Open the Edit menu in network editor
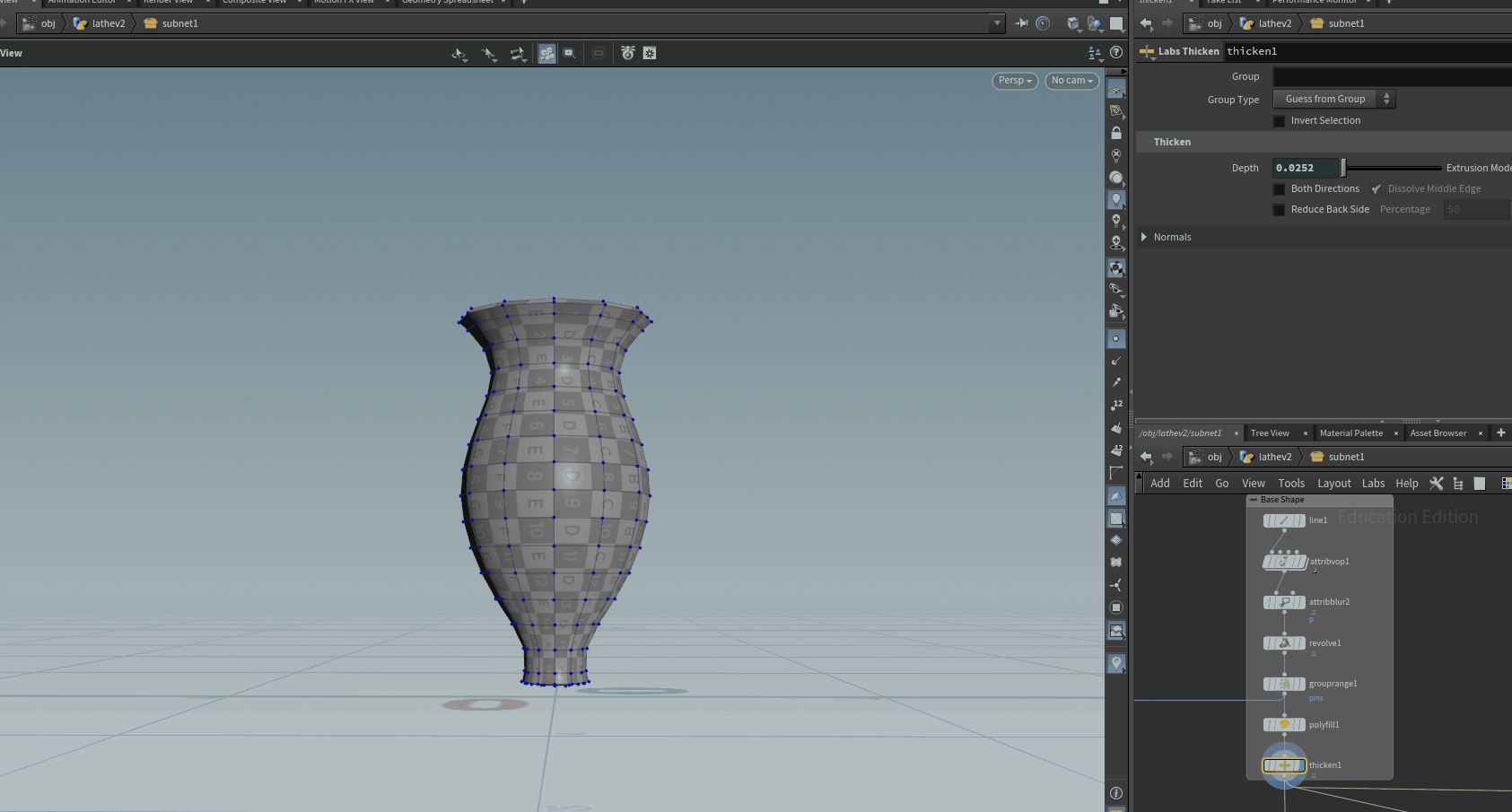The image size is (1512, 812). (x=1193, y=483)
